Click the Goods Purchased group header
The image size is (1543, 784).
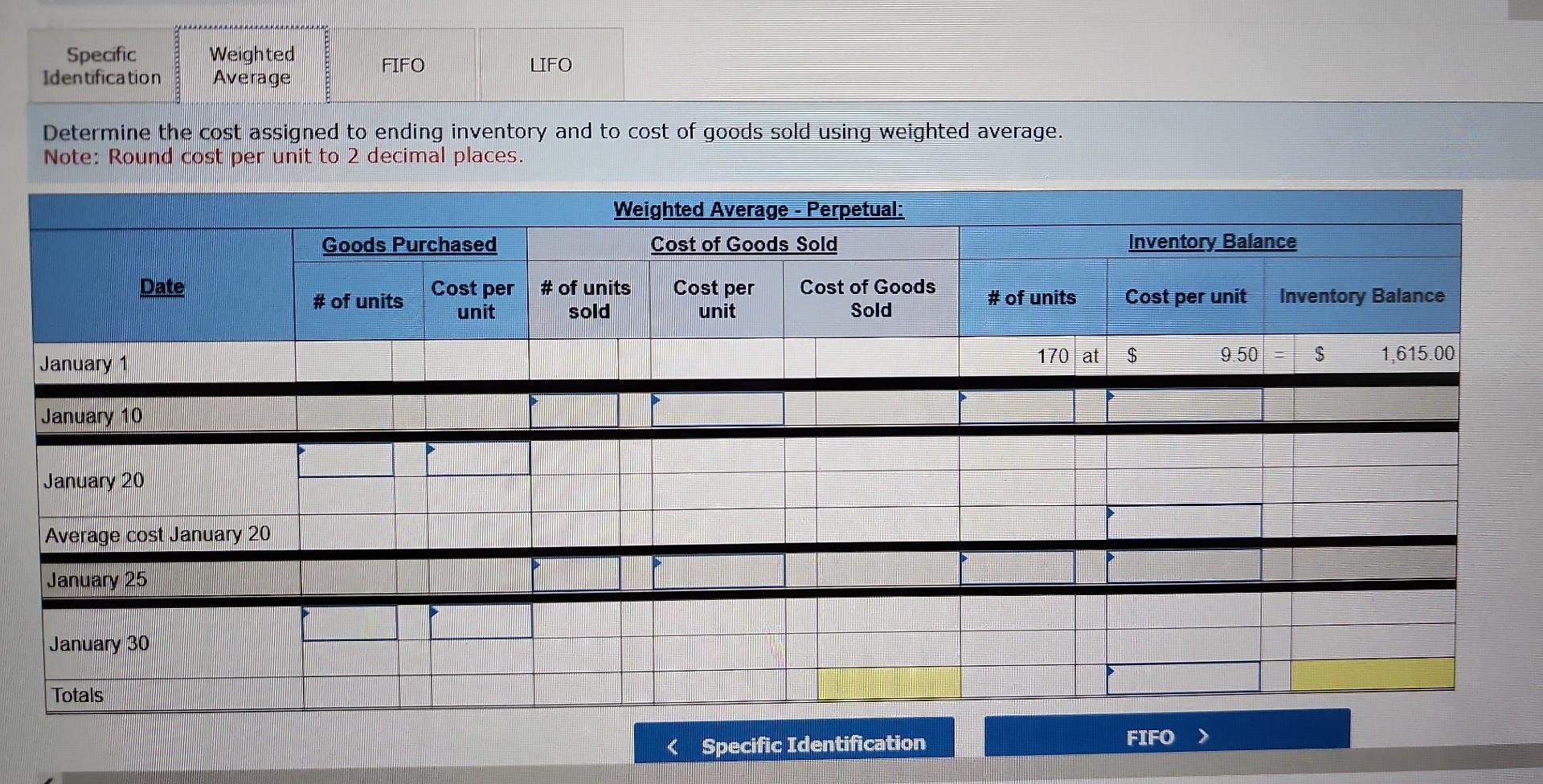click(409, 244)
